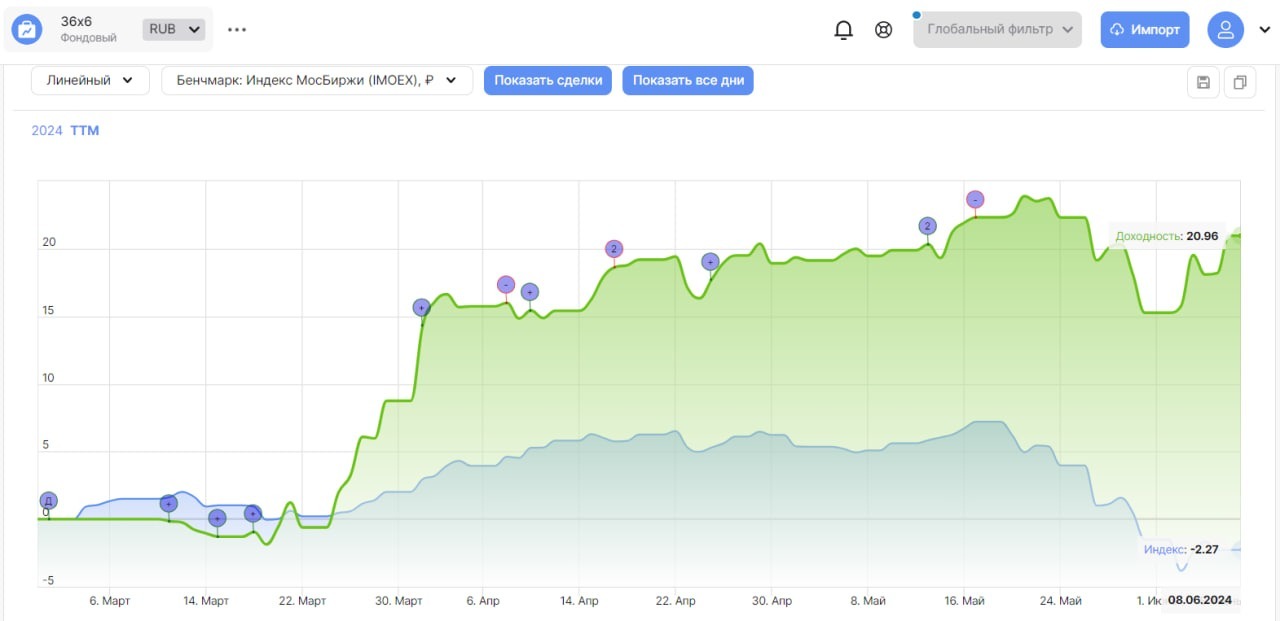
Task: Click the Импорт button
Action: click(x=1146, y=29)
